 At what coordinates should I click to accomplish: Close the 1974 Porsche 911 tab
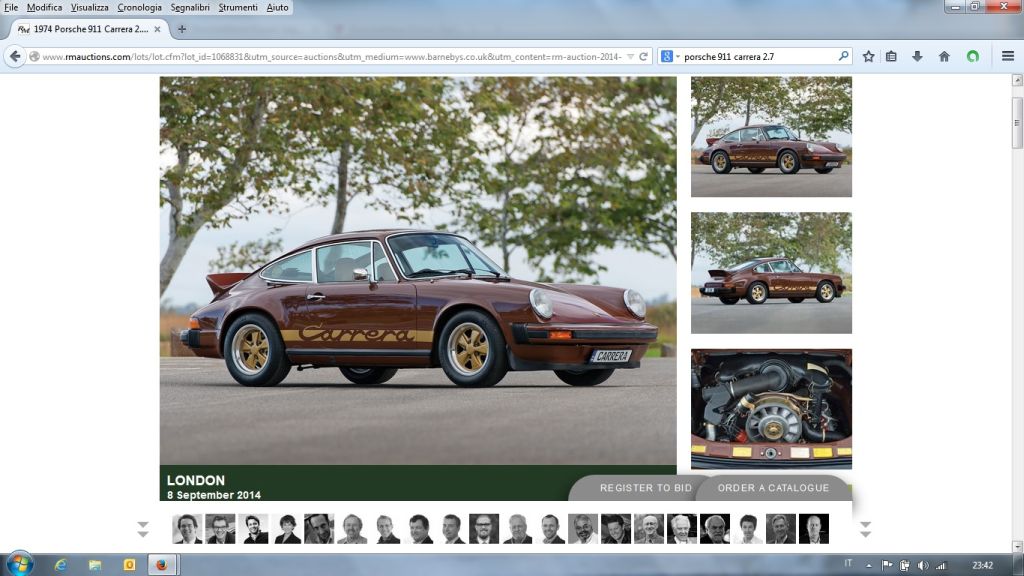(x=157, y=29)
